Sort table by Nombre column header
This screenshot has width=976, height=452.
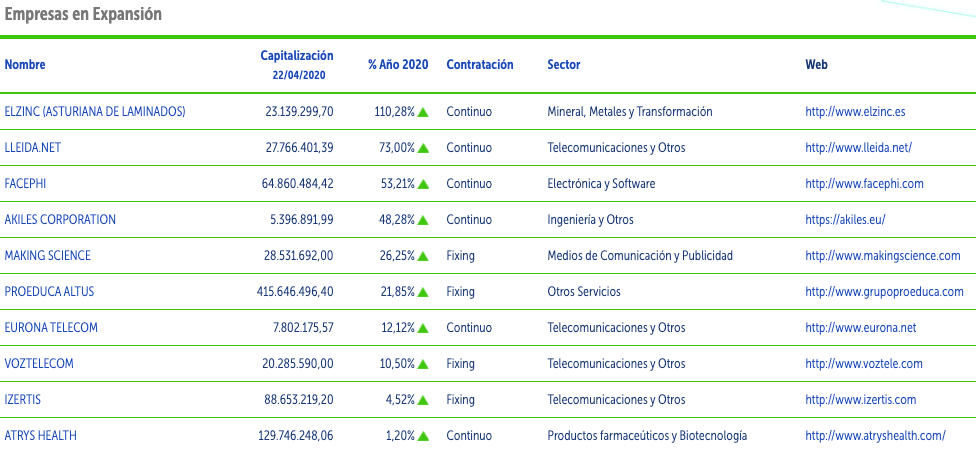click(x=25, y=65)
